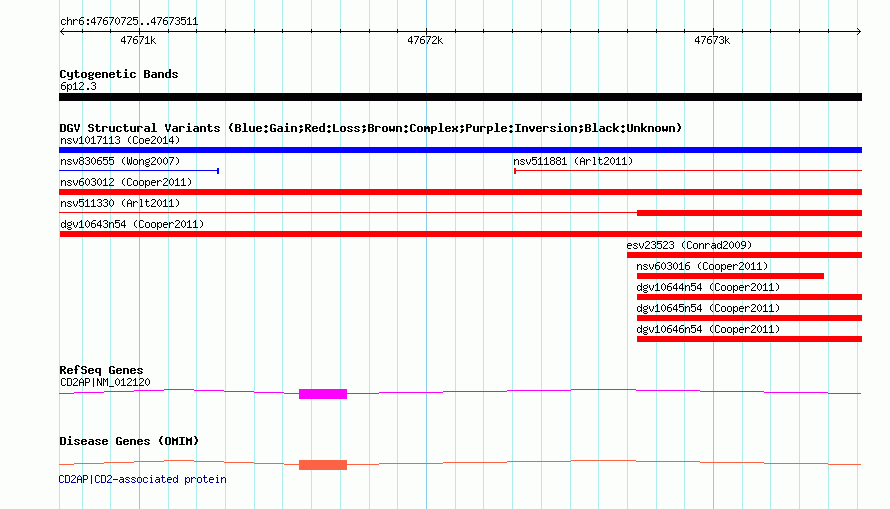Click the dgv10646n54 (Cooper2011) label
Image resolution: width=890 pixels, height=509 pixels.
(x=708, y=329)
